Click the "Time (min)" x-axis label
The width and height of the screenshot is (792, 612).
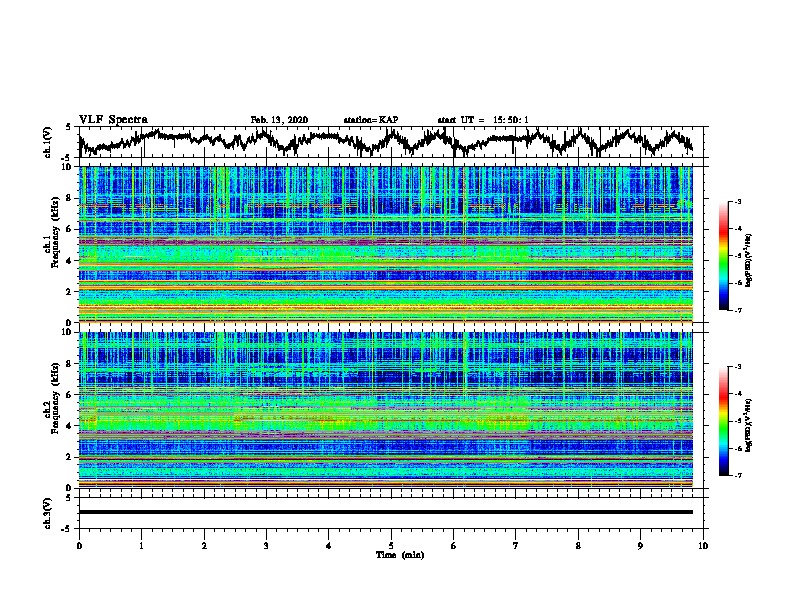pyautogui.click(x=400, y=555)
